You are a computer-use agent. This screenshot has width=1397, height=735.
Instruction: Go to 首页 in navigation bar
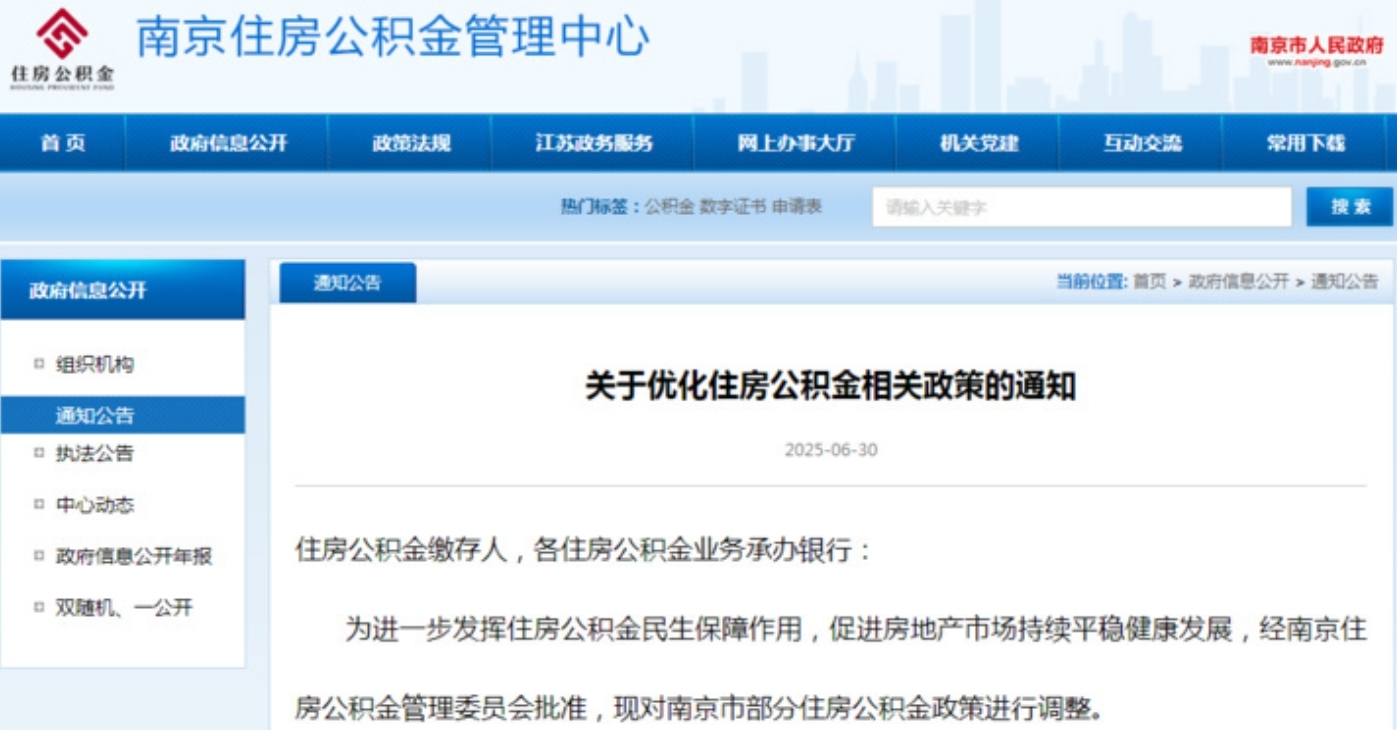click(63, 143)
